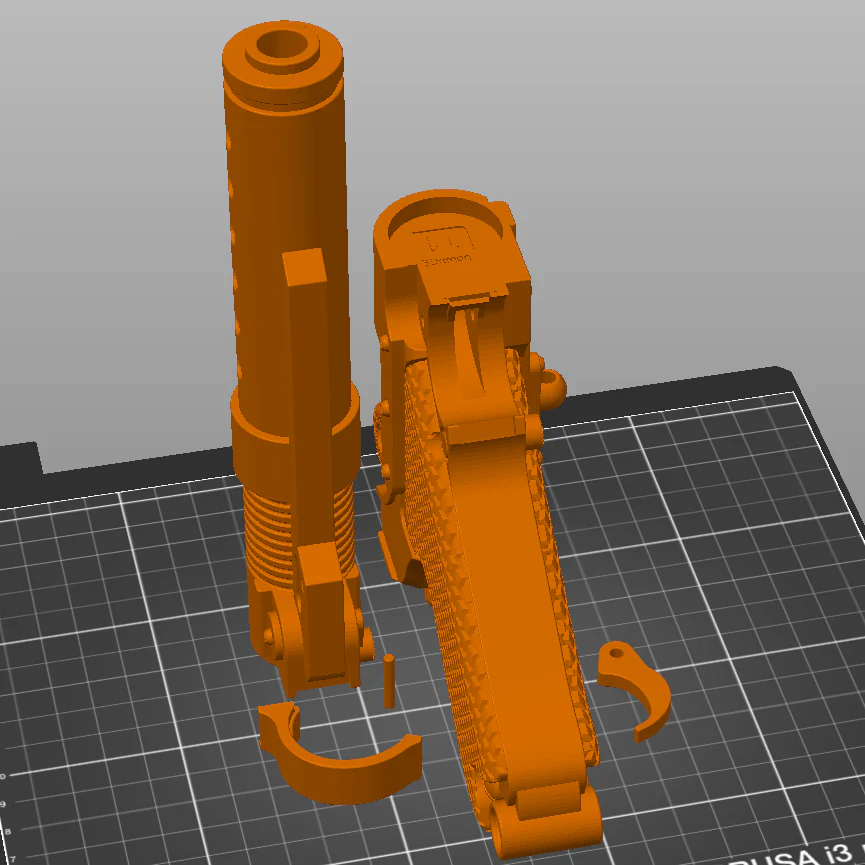Click the engraved logo on circular top

pos(445,245)
